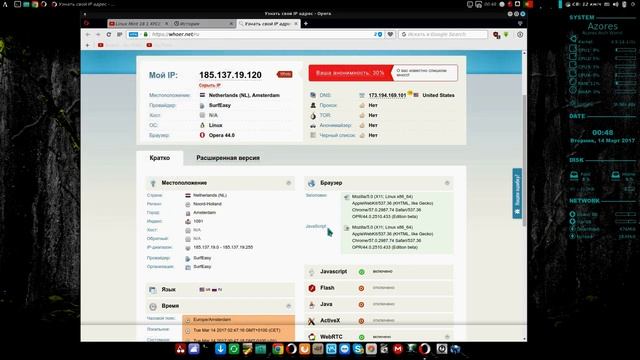The height and width of the screenshot is (360, 640).
Task: Click the WebRTC green status indicator
Action: point(362,337)
